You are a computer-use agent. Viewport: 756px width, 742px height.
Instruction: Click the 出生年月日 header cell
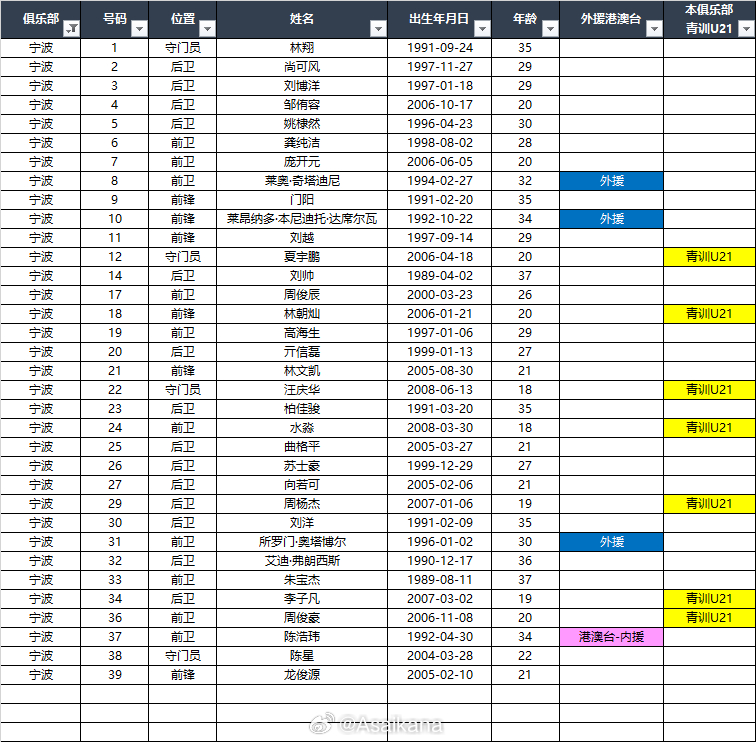click(439, 19)
